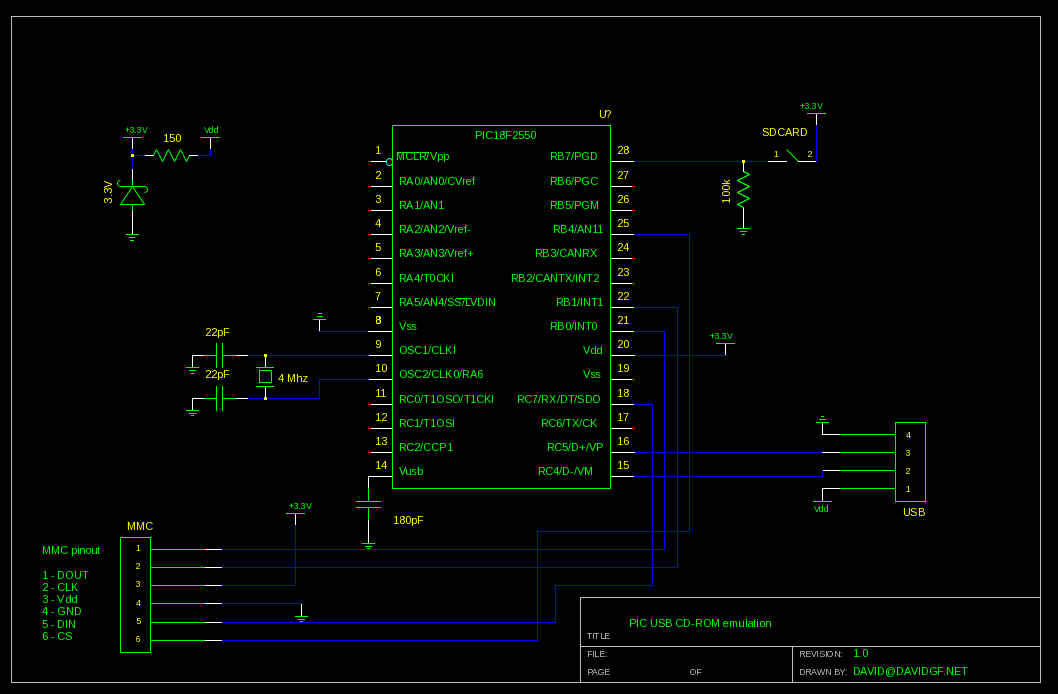The image size is (1058, 694).
Task: Click the RB4/AN11 pin label
Action: [x=578, y=230]
